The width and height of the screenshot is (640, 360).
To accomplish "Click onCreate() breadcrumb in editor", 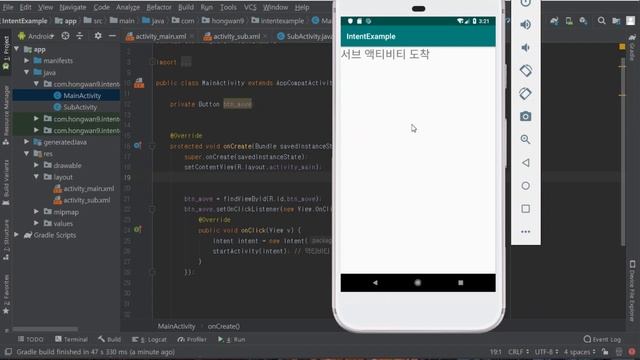I will pyautogui.click(x=224, y=326).
